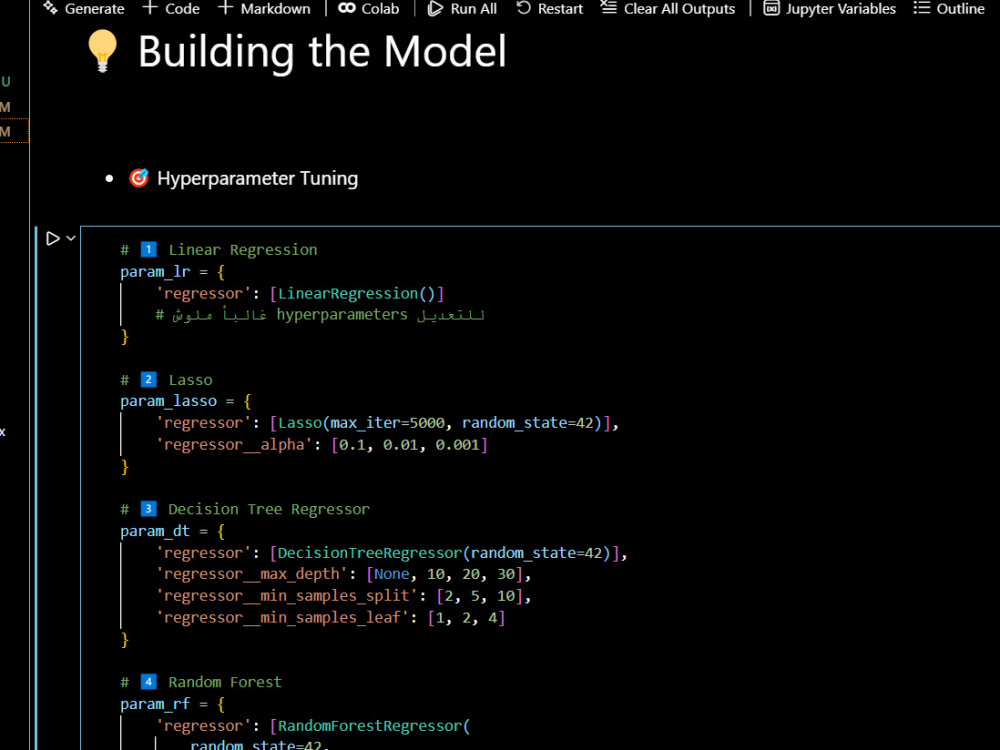Click the '# 4 Random Forest' comment
The width and height of the screenshot is (1000, 750).
(201, 682)
